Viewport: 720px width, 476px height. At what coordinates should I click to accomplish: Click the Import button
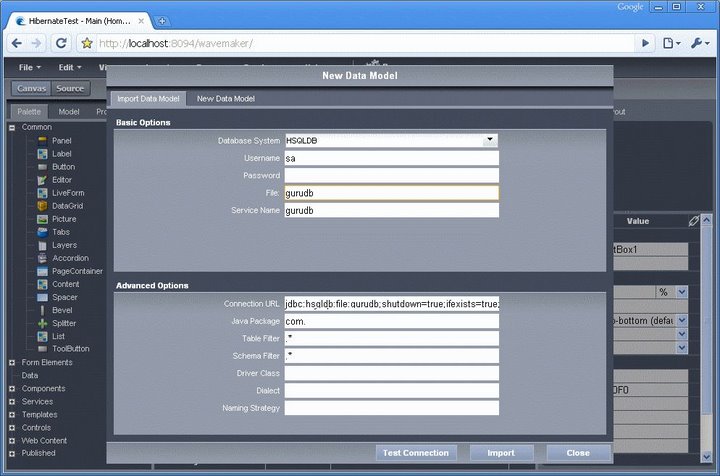501,453
